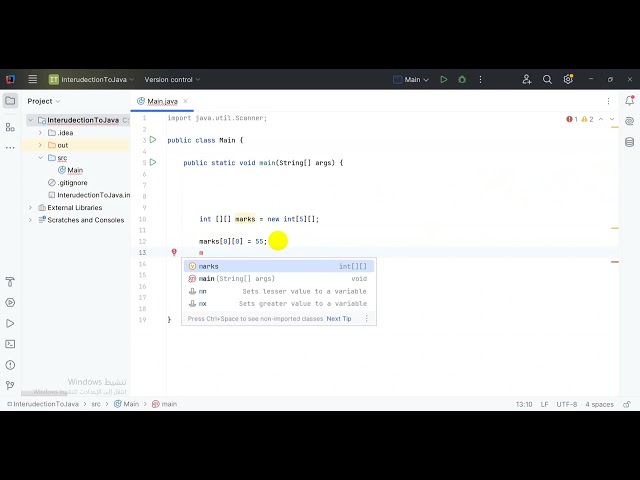Open Search Everywhere magnifier icon
The image size is (640, 480).
547,79
